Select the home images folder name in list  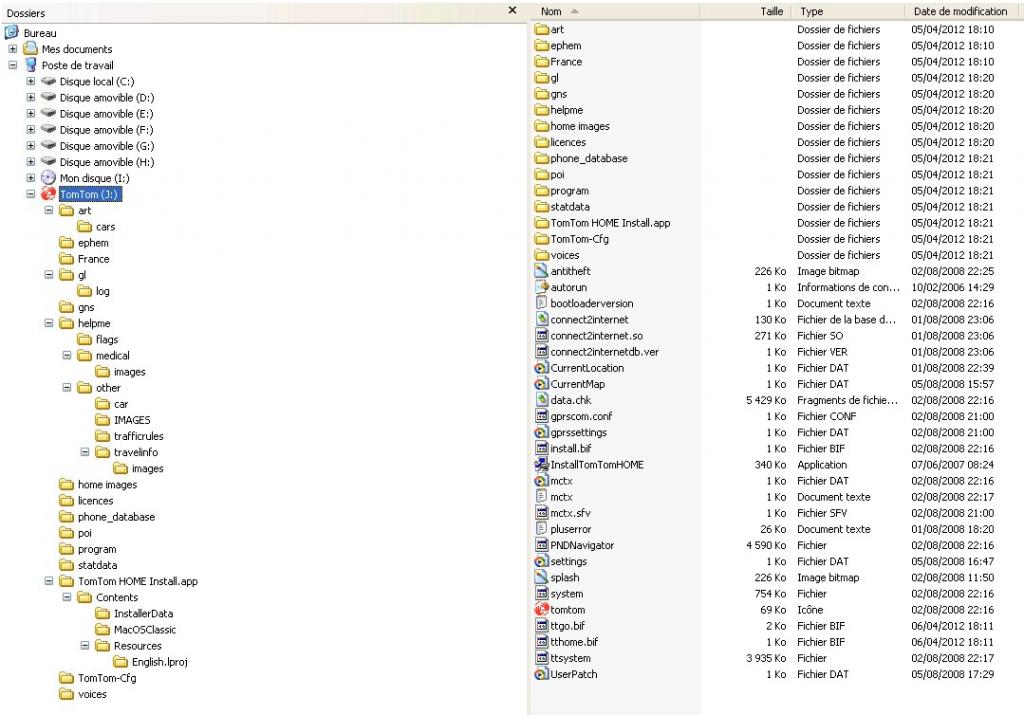[580, 126]
